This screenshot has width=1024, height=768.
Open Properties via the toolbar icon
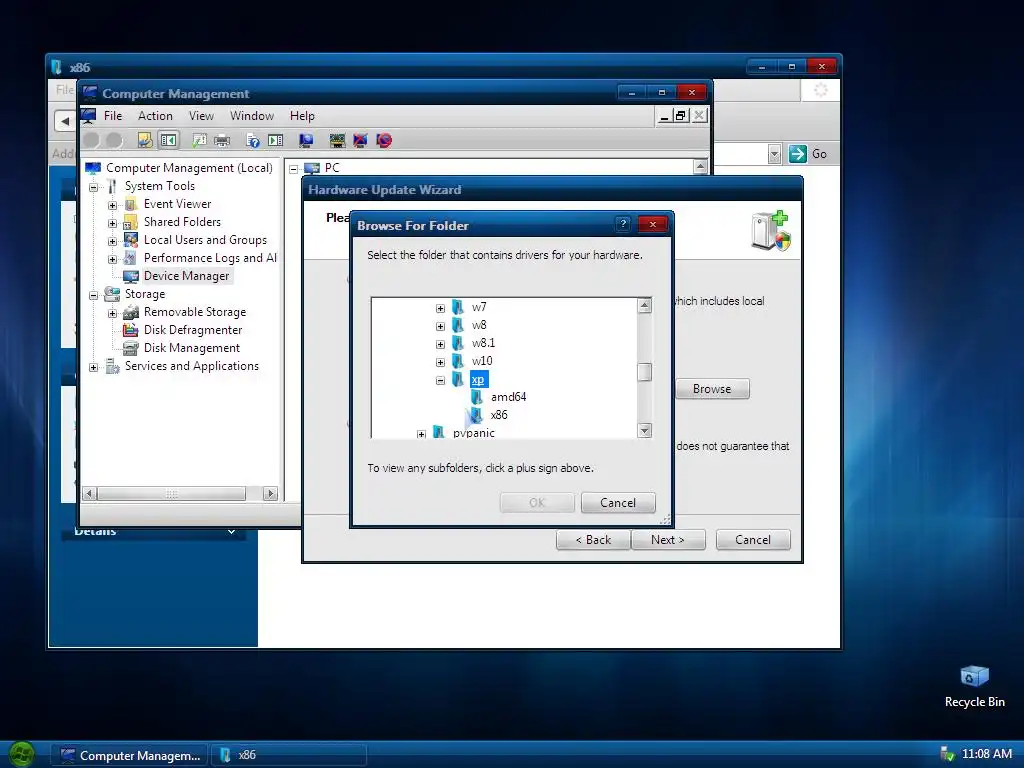pos(199,140)
